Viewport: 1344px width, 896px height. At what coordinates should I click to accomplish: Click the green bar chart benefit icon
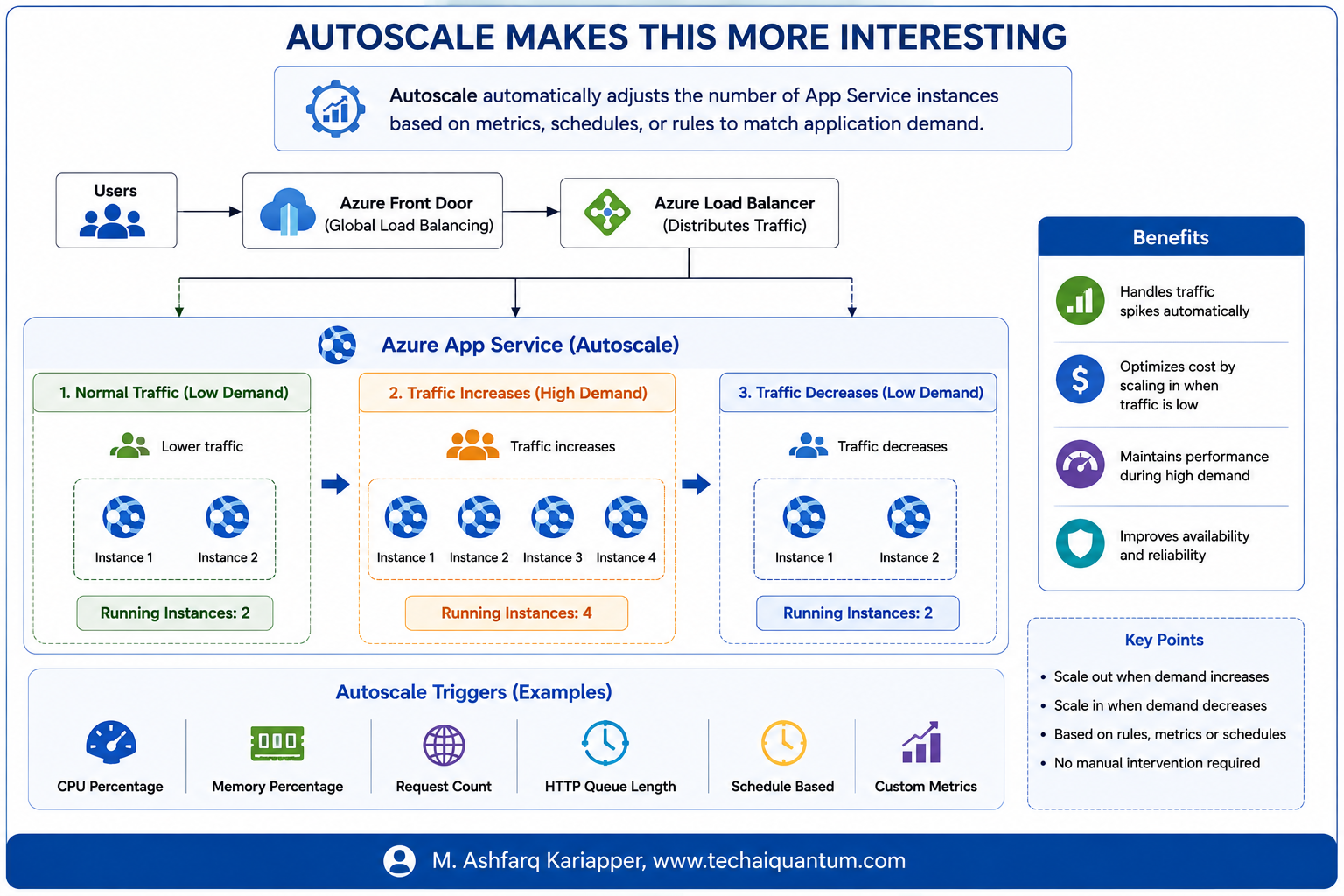(x=1081, y=301)
